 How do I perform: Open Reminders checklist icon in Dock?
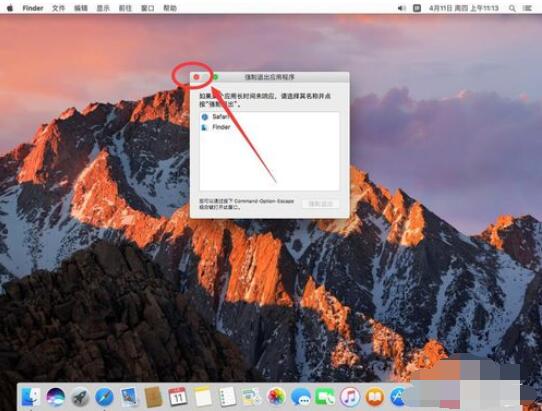[x=227, y=397]
